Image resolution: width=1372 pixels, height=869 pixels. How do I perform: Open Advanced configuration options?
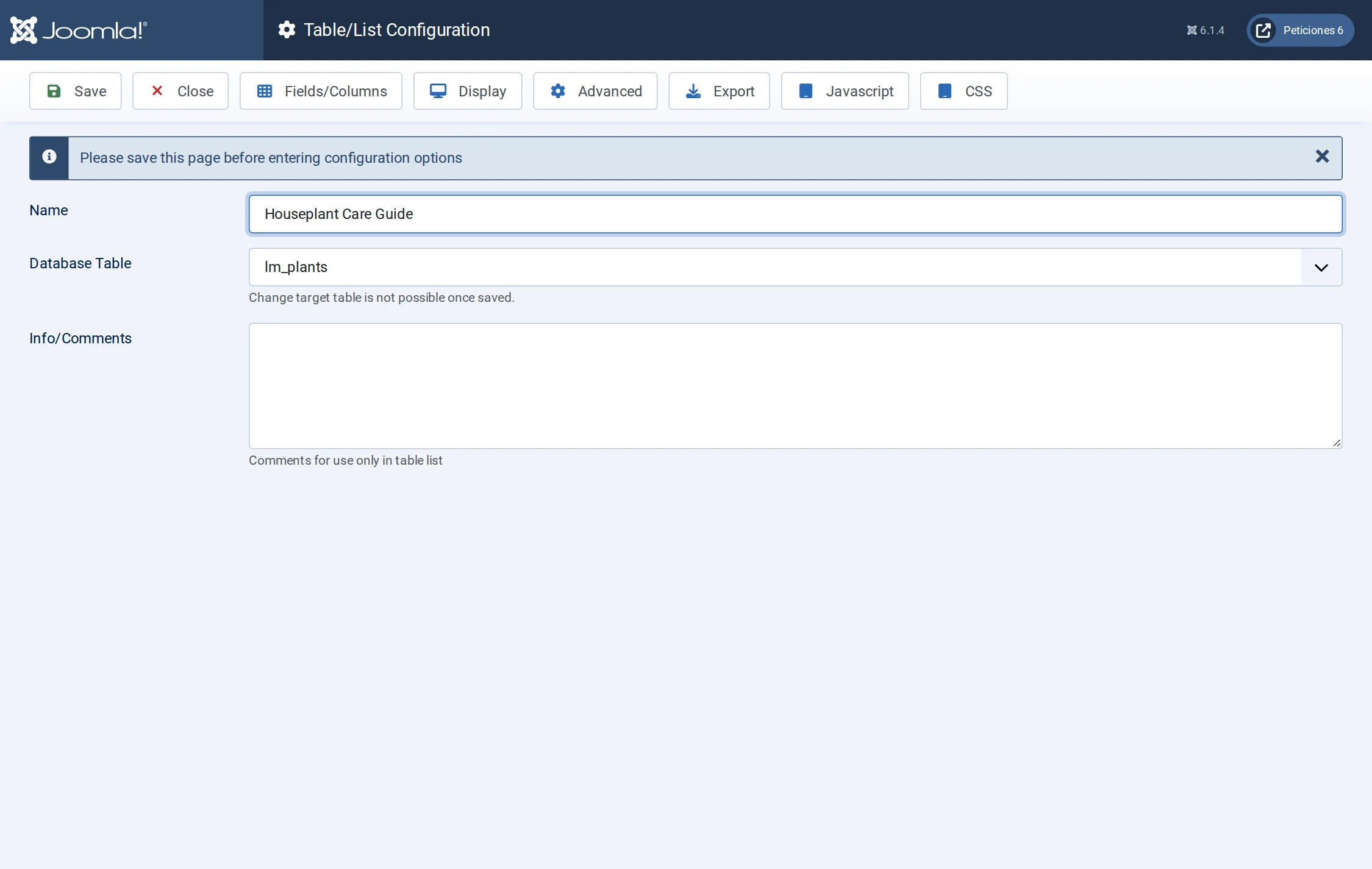(x=595, y=91)
